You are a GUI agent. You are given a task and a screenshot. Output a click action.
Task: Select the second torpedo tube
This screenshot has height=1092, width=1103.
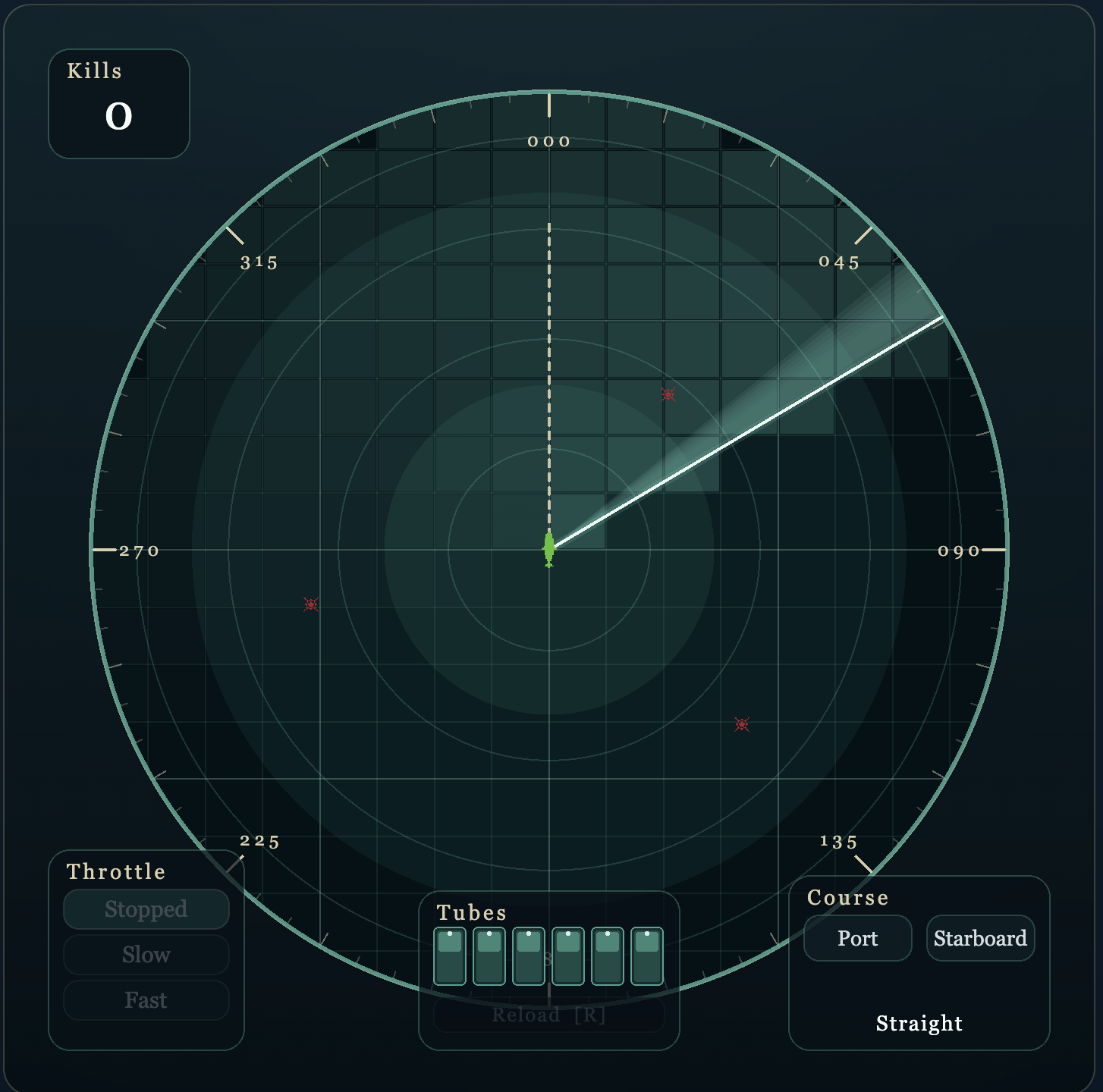[489, 956]
